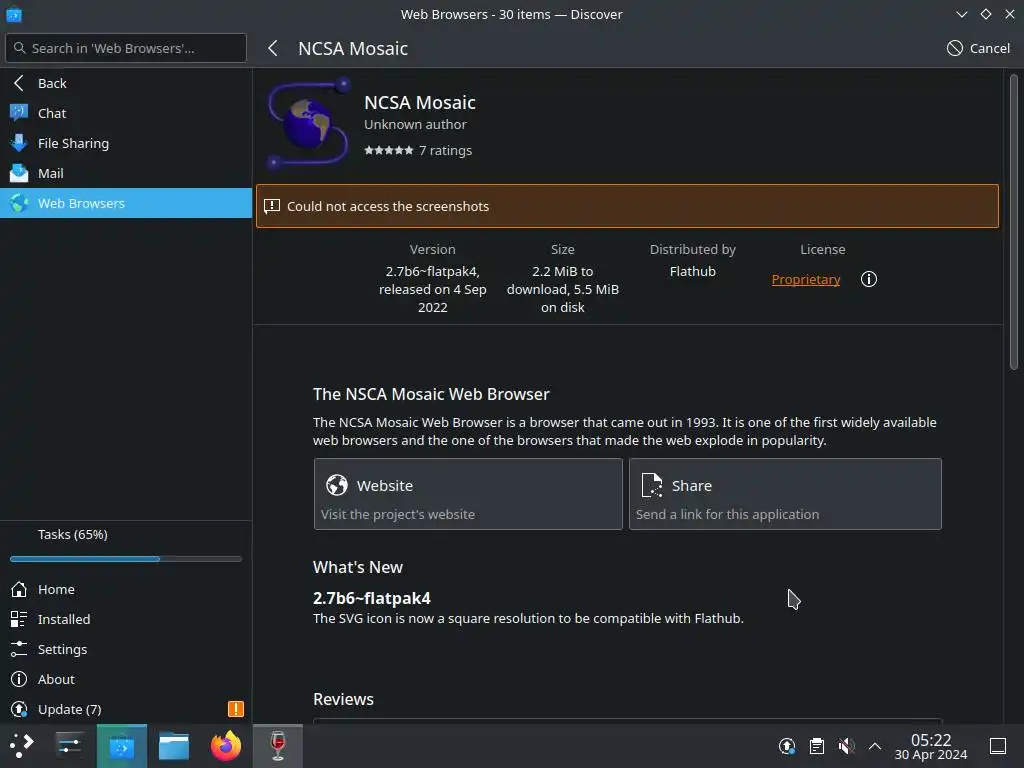
Task: Visit the project's Website button
Action: click(x=468, y=494)
